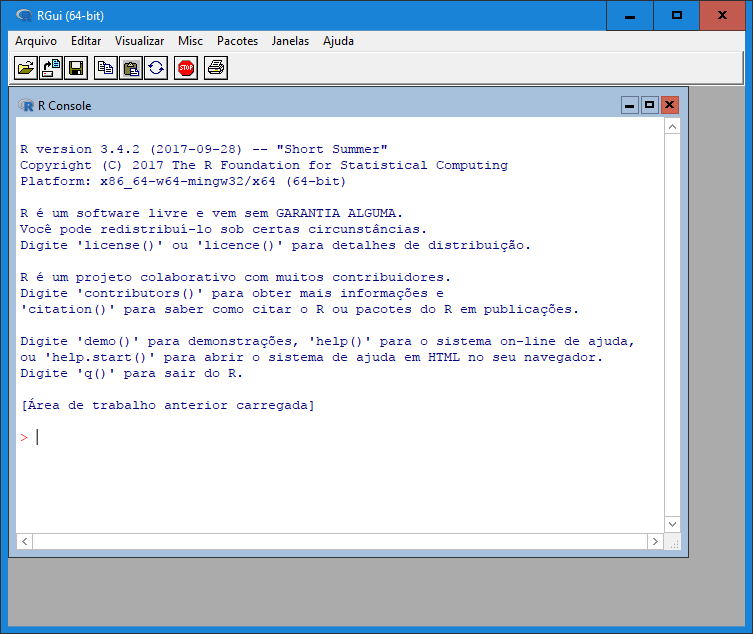Screen dimensions: 753x634
Task: Click the 'projeto colaborativo' text line
Action: tap(235, 277)
